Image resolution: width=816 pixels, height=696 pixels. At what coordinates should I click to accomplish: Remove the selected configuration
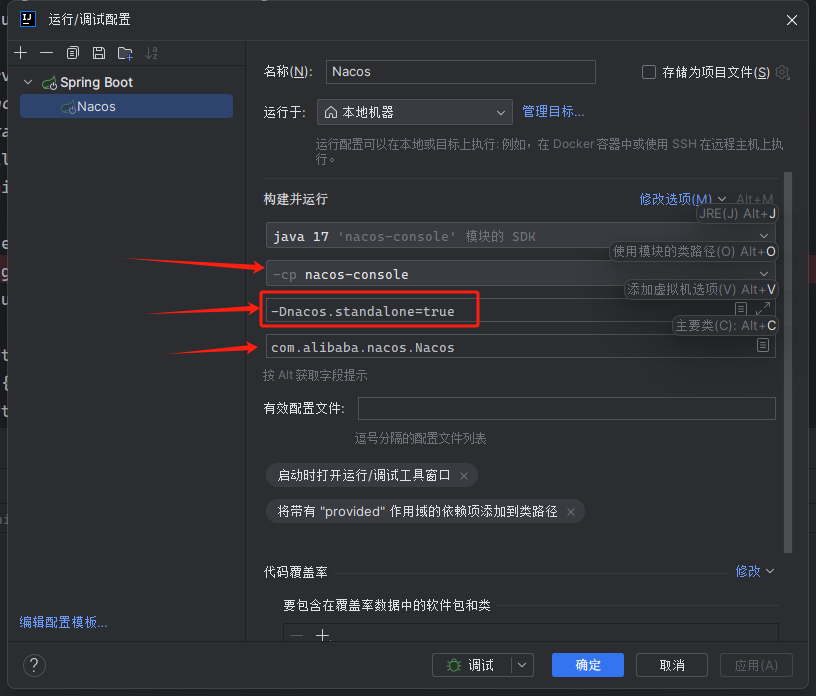click(x=47, y=53)
